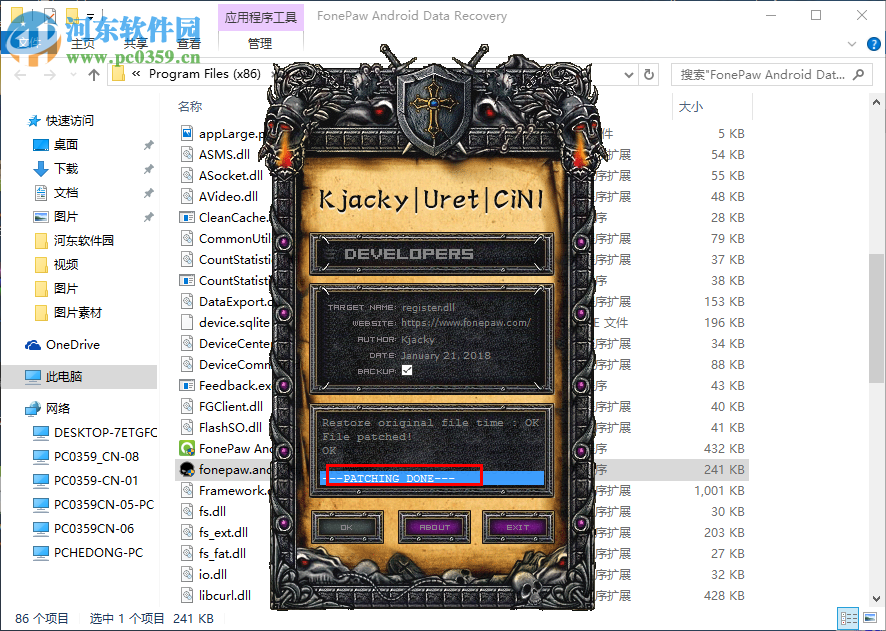This screenshot has height=631, width=886.
Task: Select fs_fat.dll file icon
Action: click(x=186, y=553)
